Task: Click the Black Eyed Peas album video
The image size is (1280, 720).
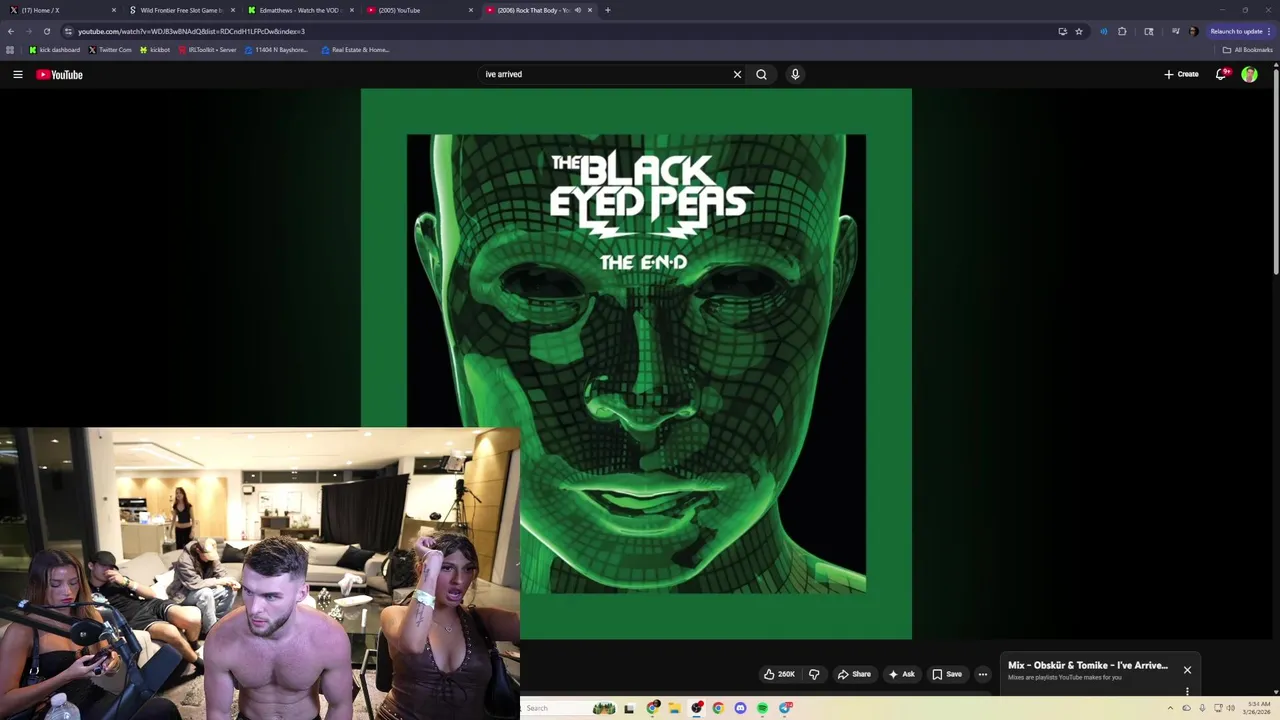Action: [636, 364]
